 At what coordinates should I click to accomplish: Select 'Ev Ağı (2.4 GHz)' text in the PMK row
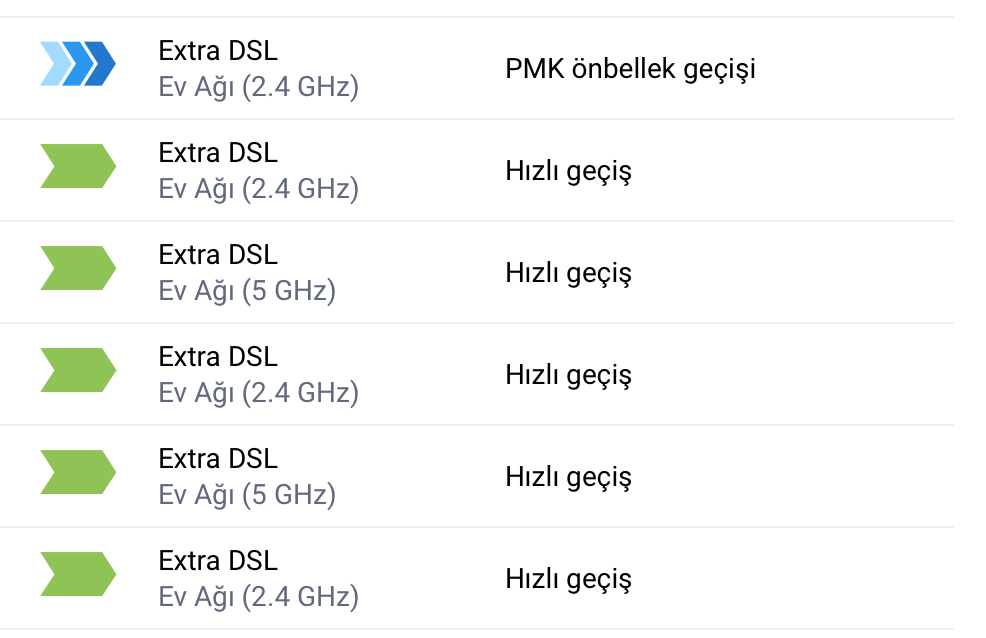(x=258, y=87)
